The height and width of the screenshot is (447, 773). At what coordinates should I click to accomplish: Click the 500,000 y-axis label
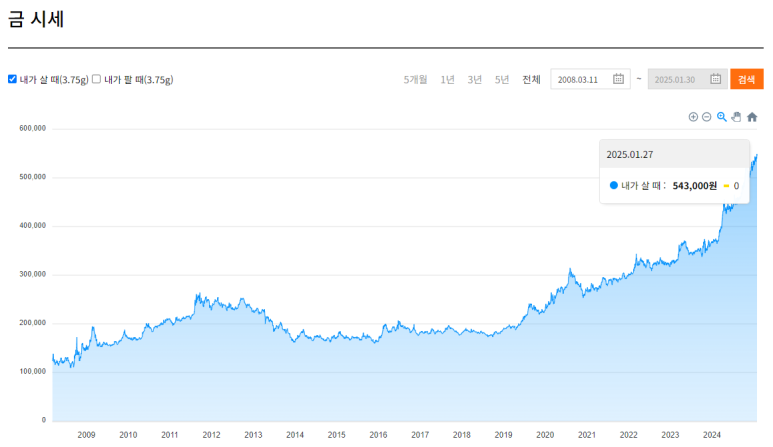tap(33, 177)
